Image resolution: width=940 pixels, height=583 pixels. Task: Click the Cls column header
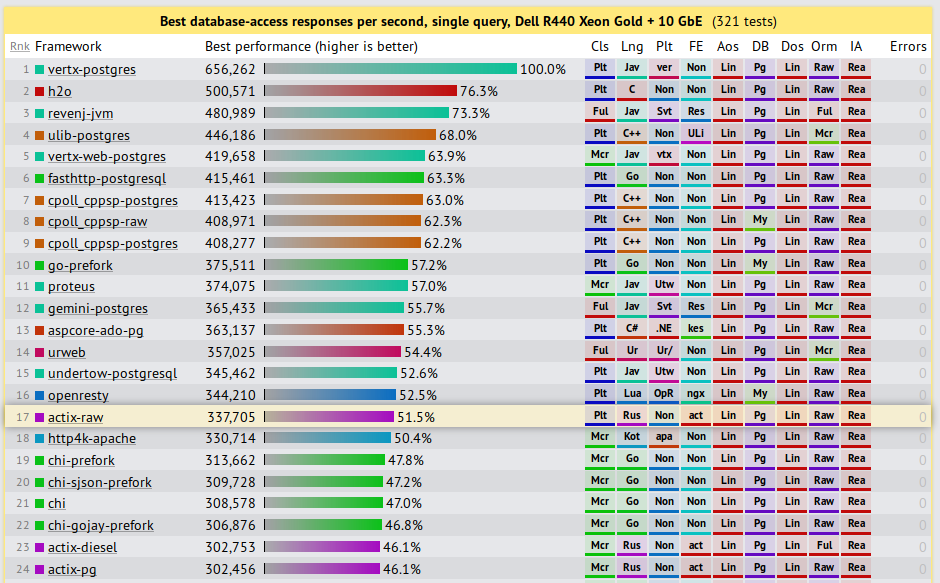click(x=600, y=46)
